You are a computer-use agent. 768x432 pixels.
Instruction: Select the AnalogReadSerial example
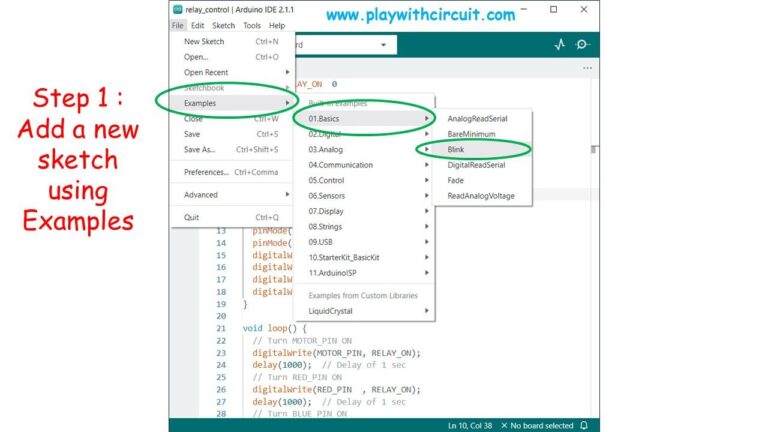[482, 119]
